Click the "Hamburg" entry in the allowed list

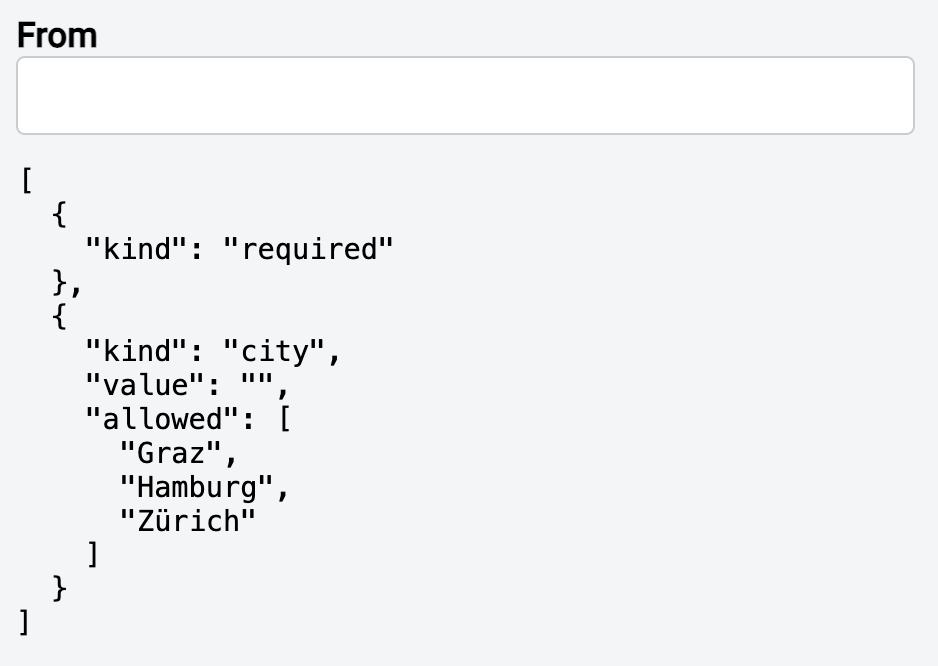click(x=196, y=487)
